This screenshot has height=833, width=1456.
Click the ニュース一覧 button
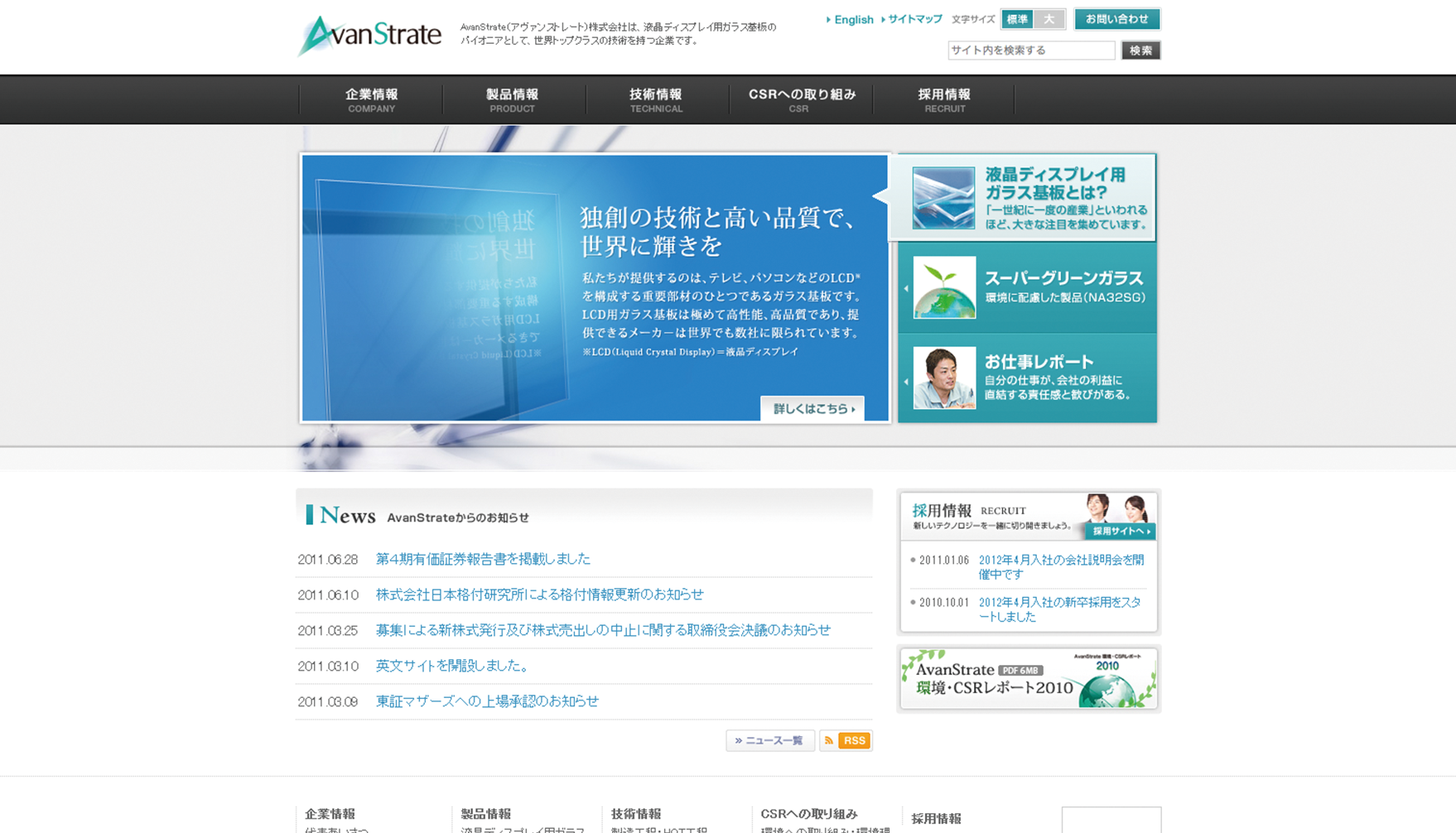pyautogui.click(x=770, y=740)
